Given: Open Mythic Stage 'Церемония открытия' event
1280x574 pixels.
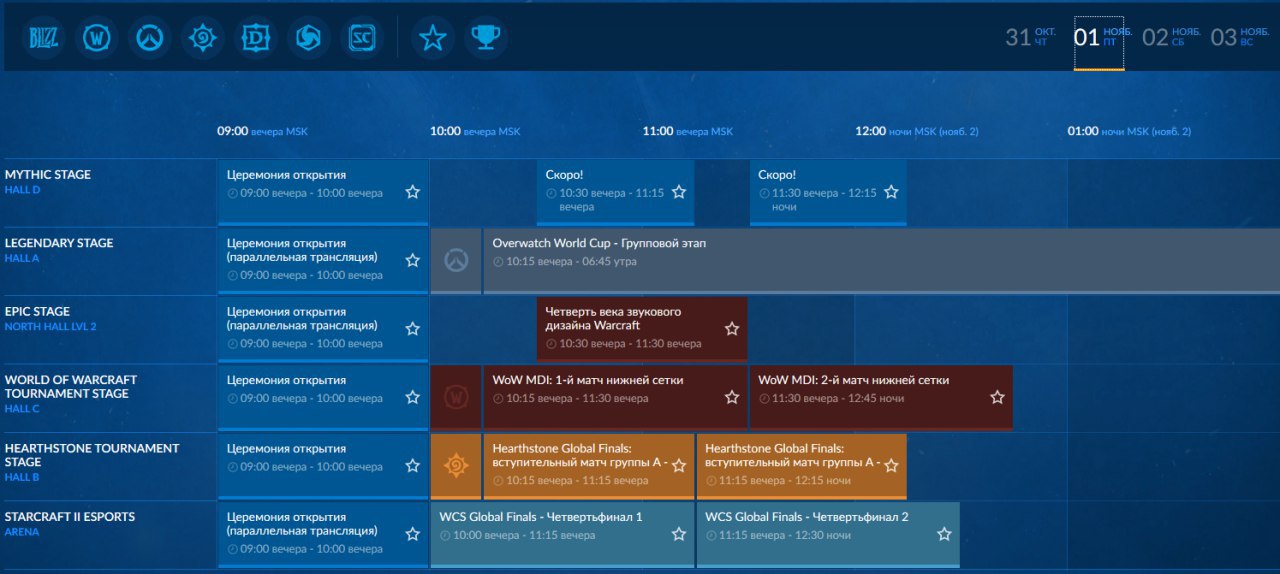Looking at the screenshot, I should click(x=323, y=192).
